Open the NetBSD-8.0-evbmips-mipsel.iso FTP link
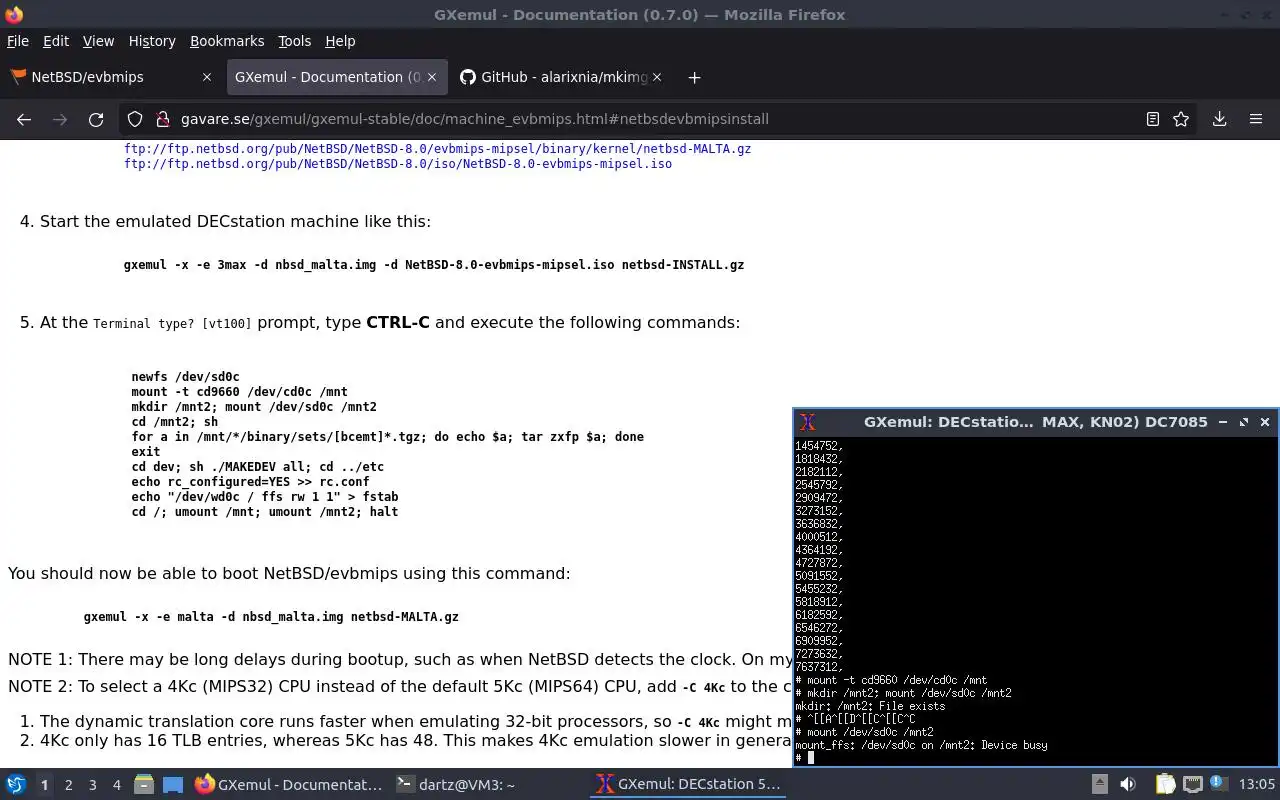Screen dimensions: 1280x800 click(398, 163)
